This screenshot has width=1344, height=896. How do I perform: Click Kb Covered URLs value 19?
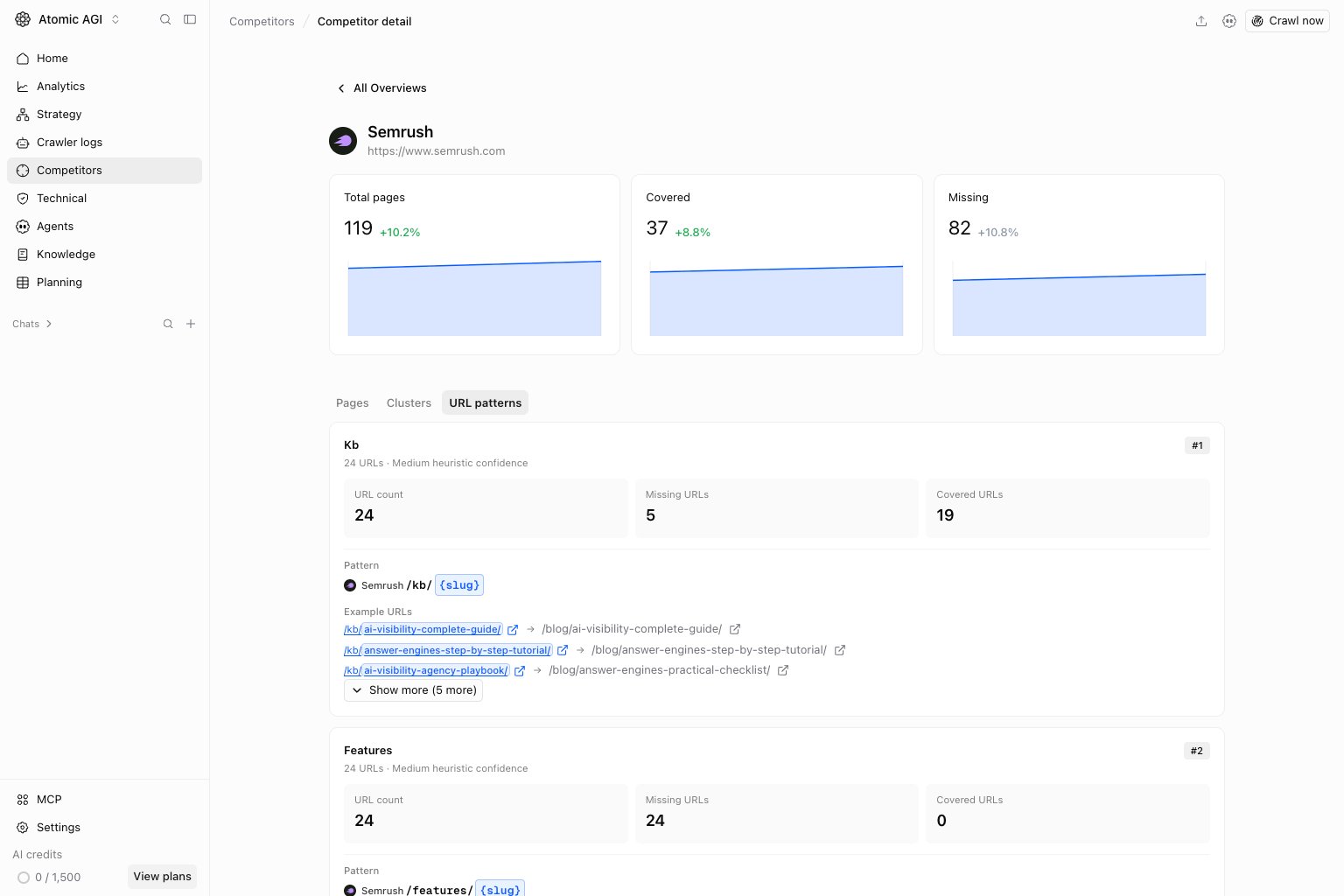[x=945, y=515]
